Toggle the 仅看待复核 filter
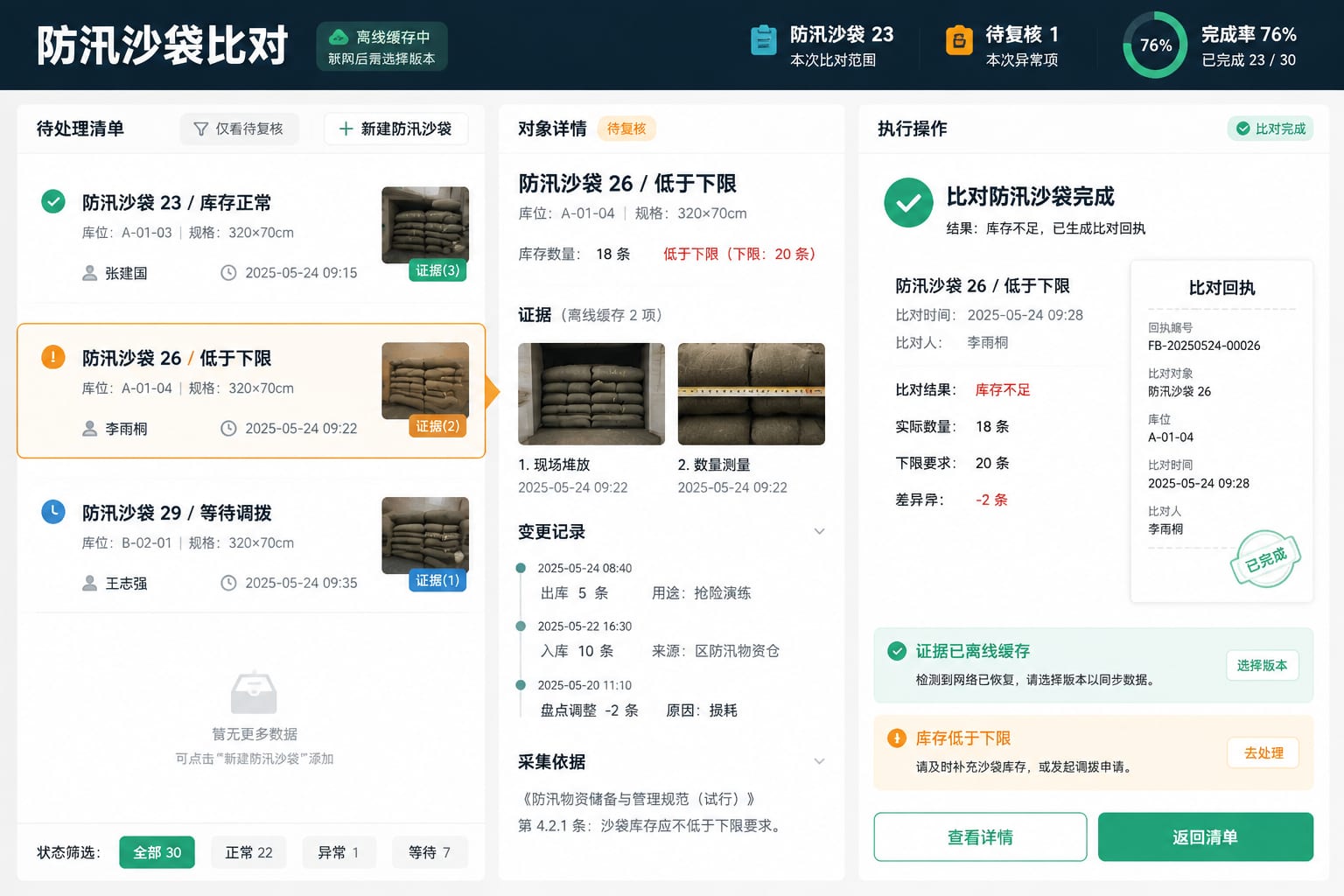This screenshot has width=1344, height=896. (239, 129)
